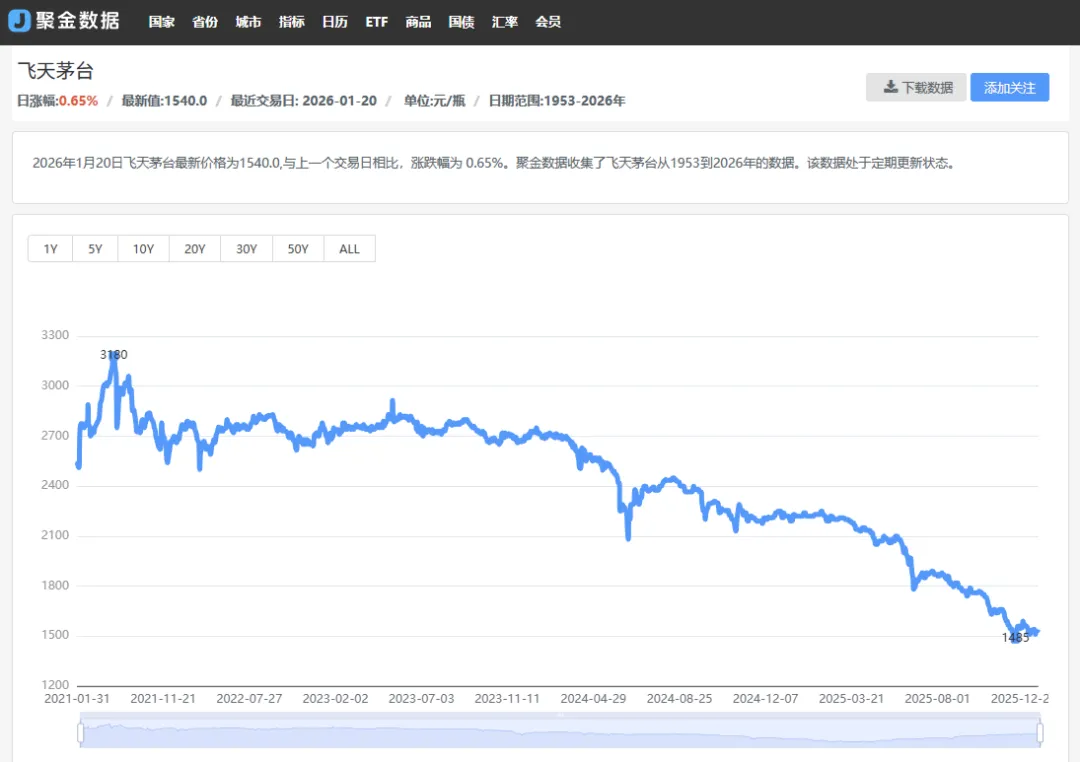Click the 1200 y-axis label
This screenshot has width=1080, height=762.
coord(55,685)
